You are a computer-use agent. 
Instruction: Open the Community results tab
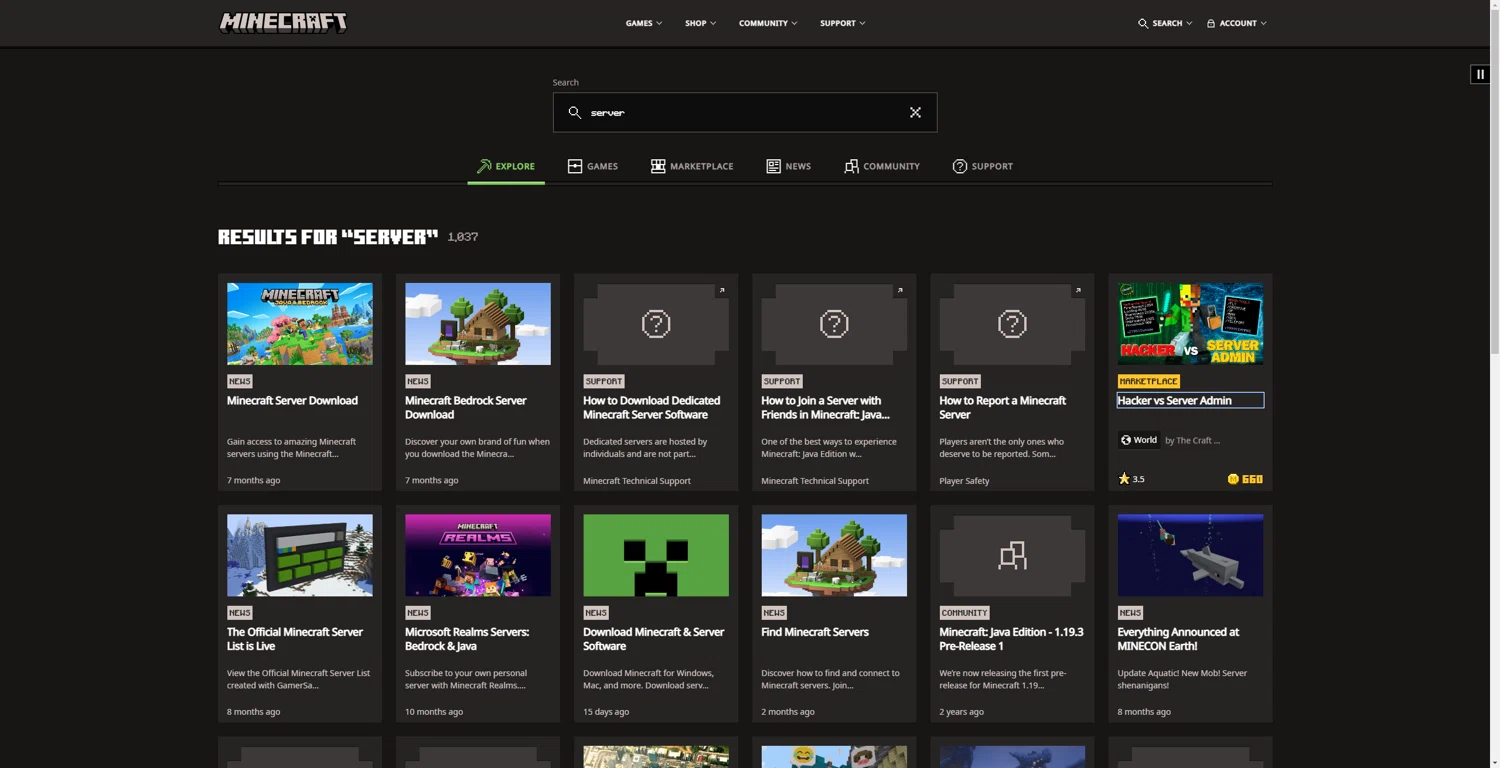[x=881, y=166]
